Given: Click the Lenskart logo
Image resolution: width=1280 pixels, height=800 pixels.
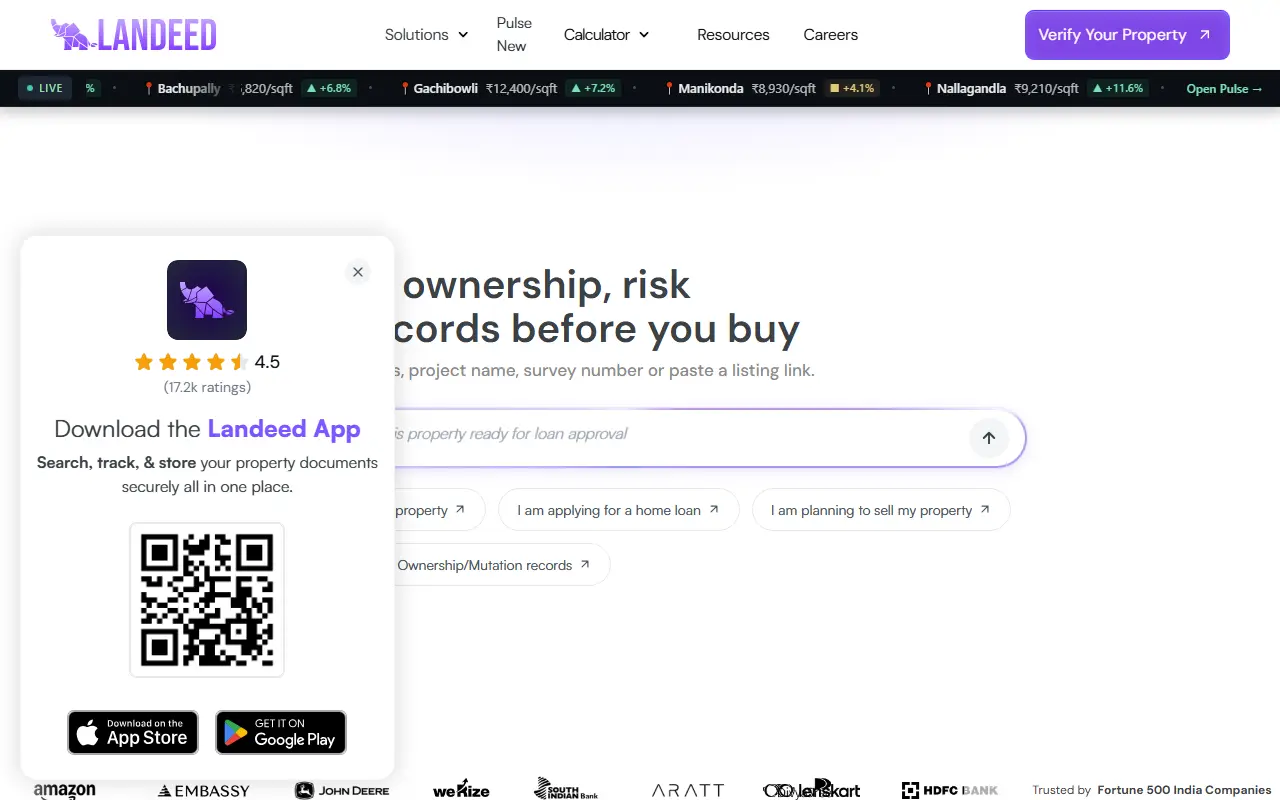Looking at the screenshot, I should pyautogui.click(x=812, y=789).
